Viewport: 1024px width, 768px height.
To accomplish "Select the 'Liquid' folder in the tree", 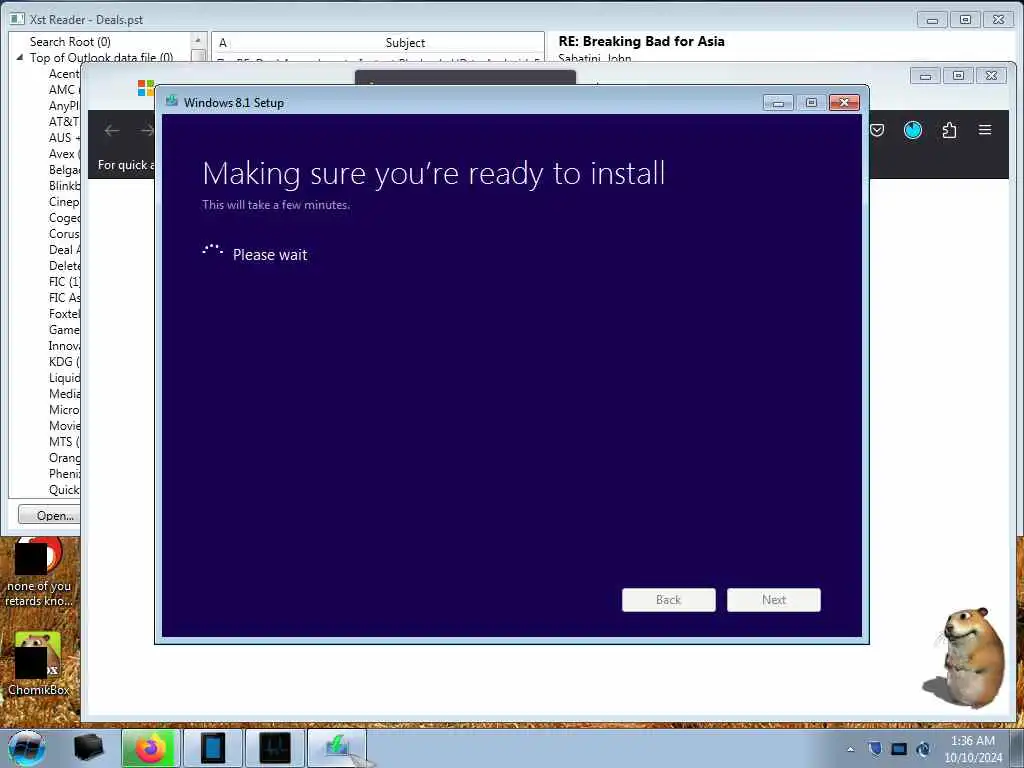I will [64, 377].
